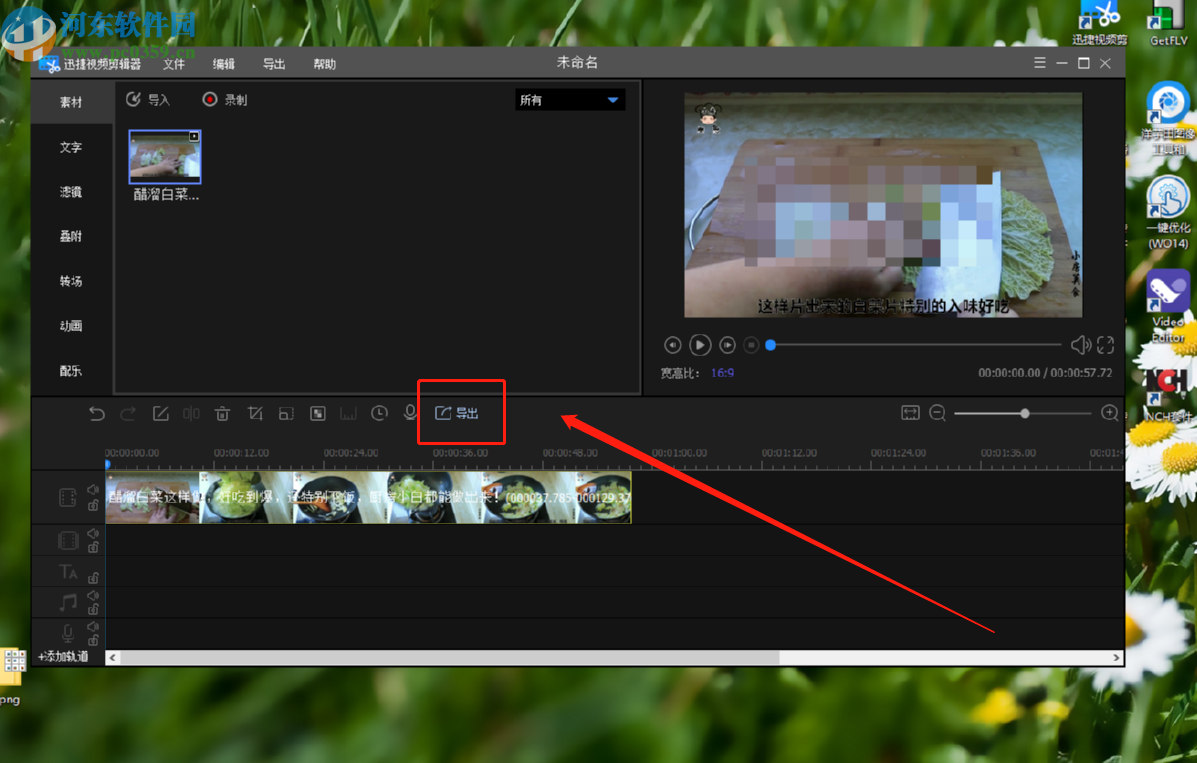Open the hamburger menu in title bar
The height and width of the screenshot is (763, 1197).
pyautogui.click(x=1040, y=63)
